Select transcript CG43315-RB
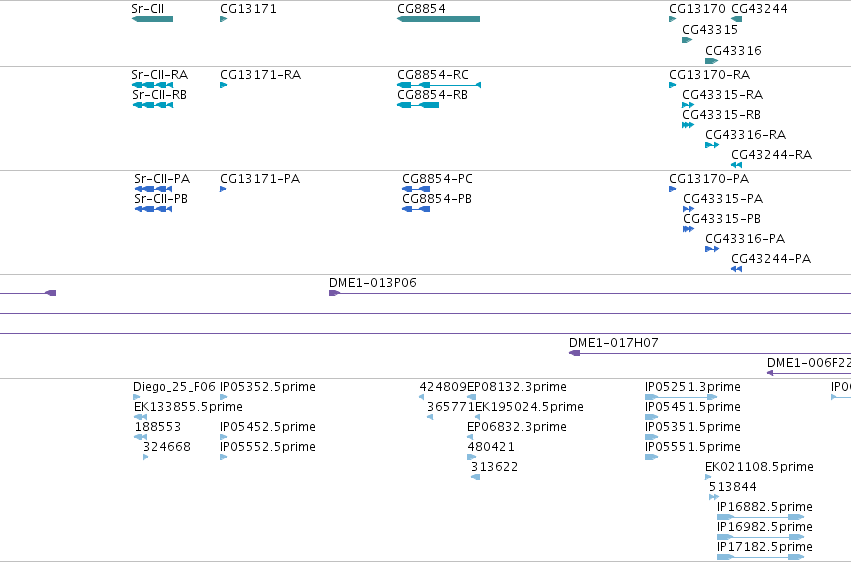The height and width of the screenshot is (562, 851). tap(688, 125)
